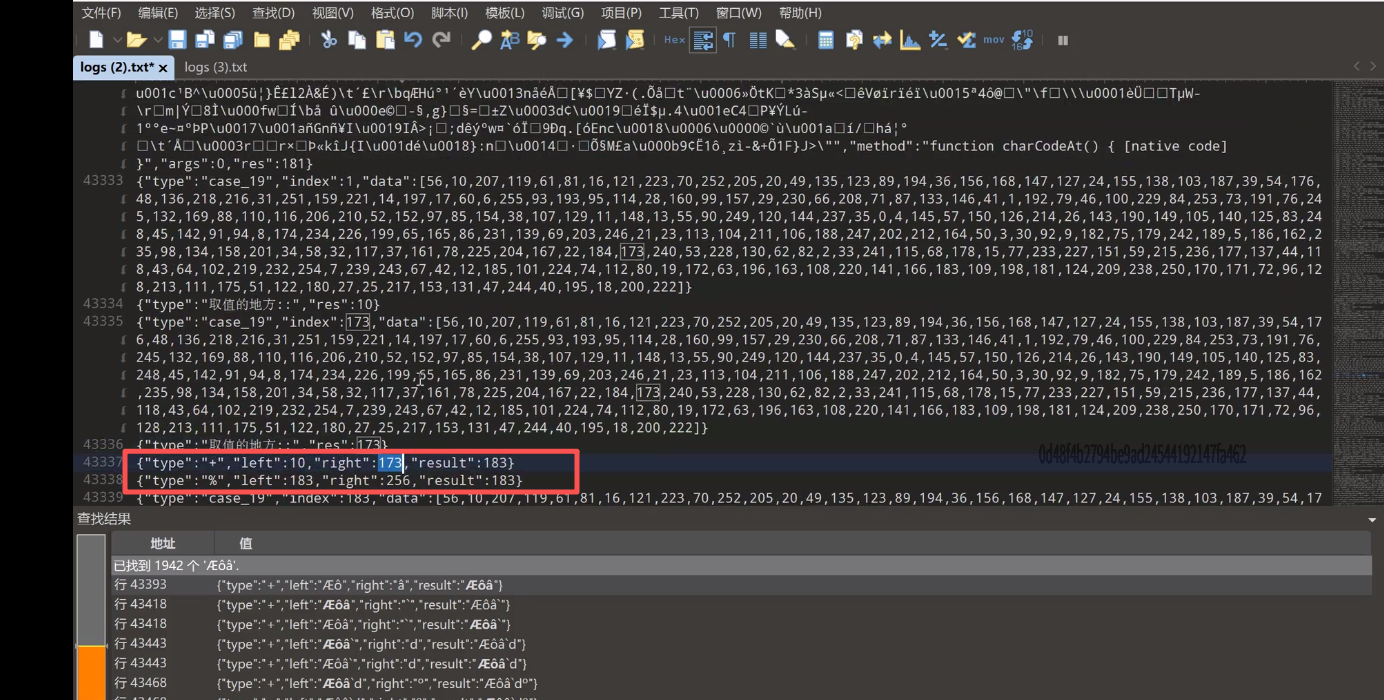This screenshot has height=700, width=1384.
Task: Click the pause icon in toolbar
Action: (x=1062, y=40)
